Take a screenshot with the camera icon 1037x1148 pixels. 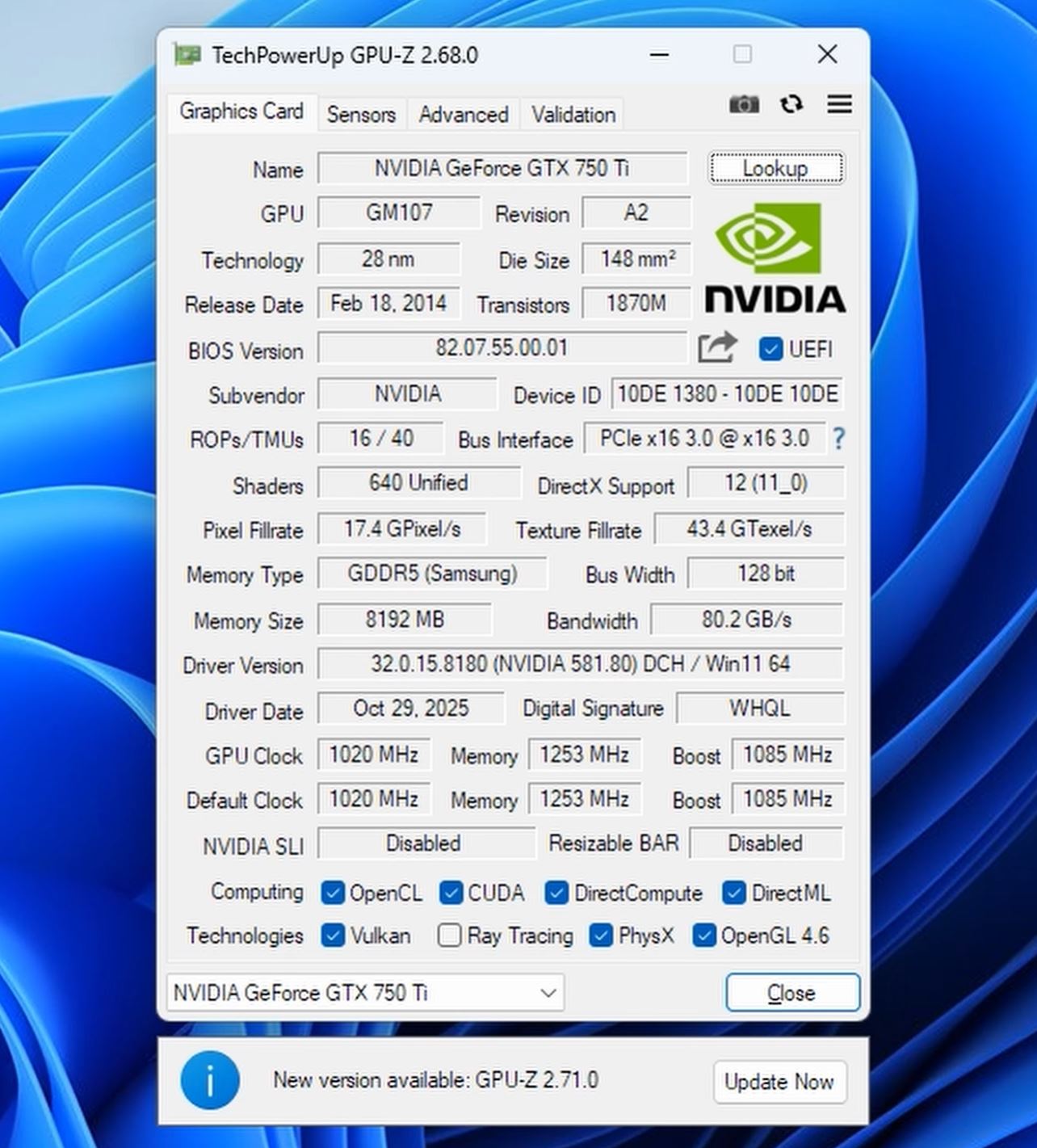pyautogui.click(x=744, y=104)
